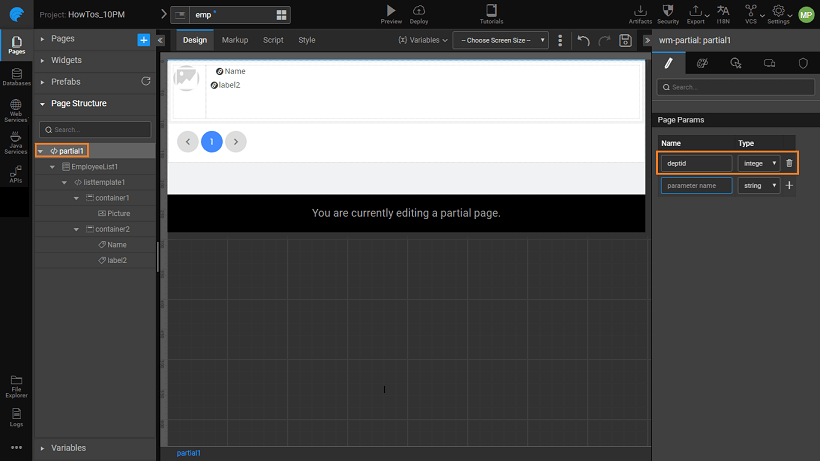This screenshot has height=461, width=820.
Task: Click the save icon in design toolbar
Action: [x=625, y=40]
